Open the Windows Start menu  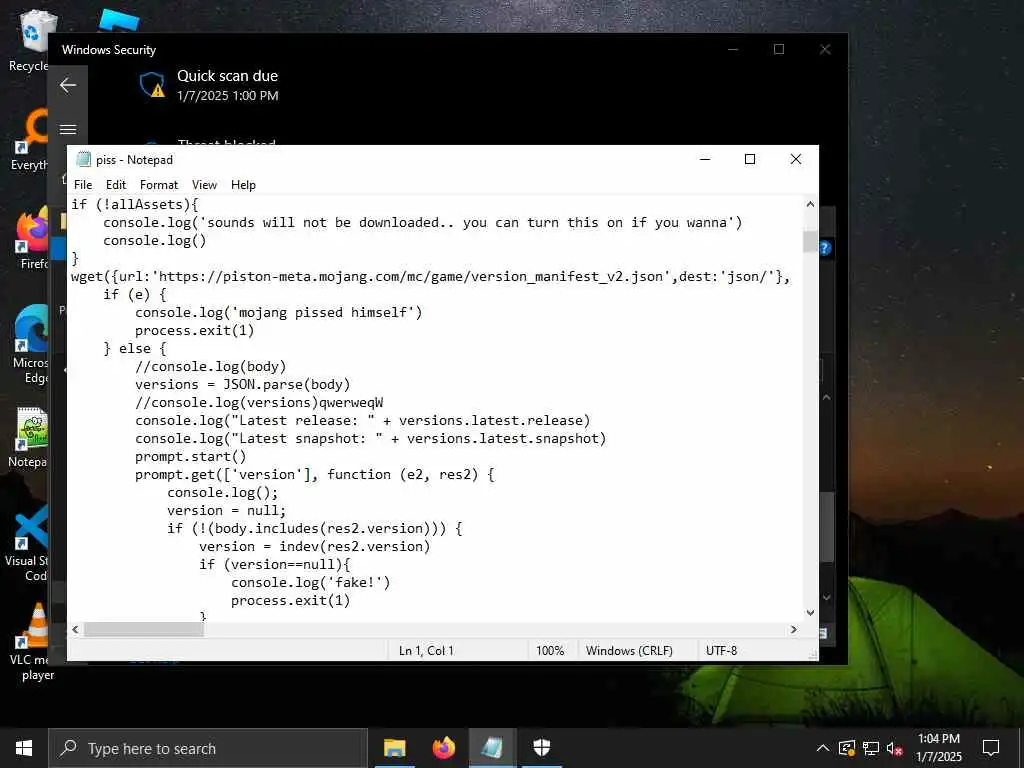click(24, 748)
